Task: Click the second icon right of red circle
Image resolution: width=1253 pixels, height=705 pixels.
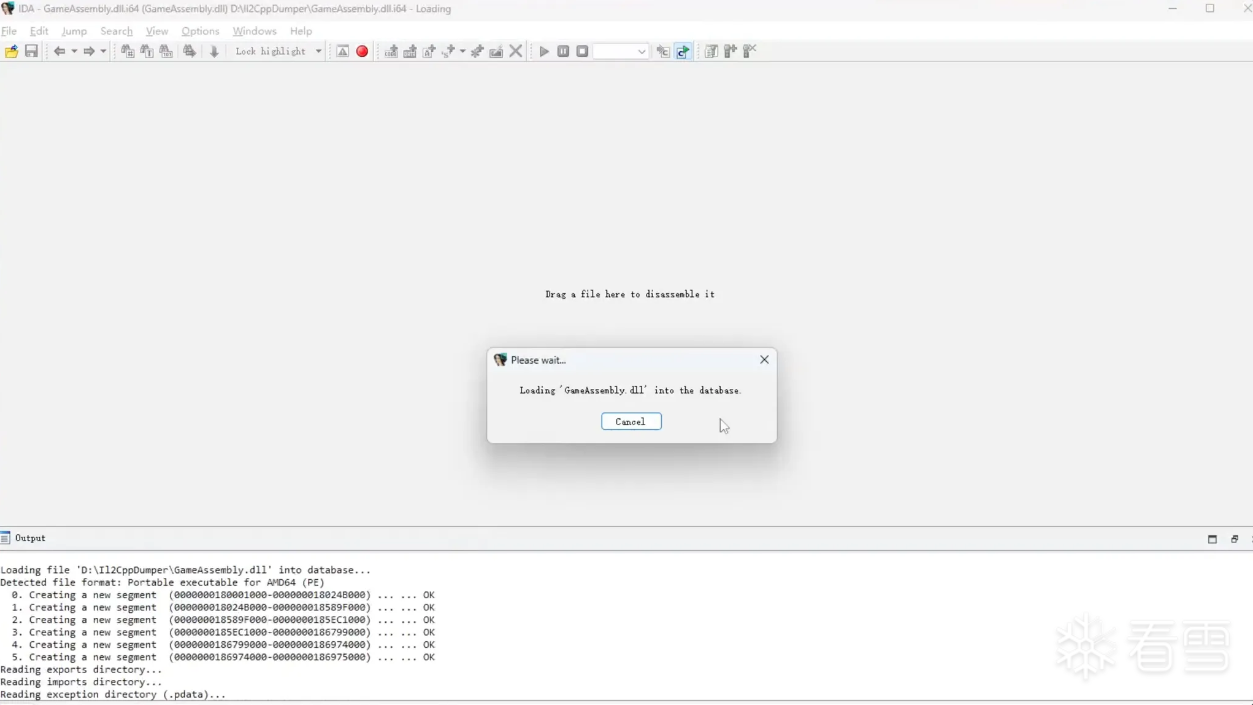Action: click(x=410, y=51)
